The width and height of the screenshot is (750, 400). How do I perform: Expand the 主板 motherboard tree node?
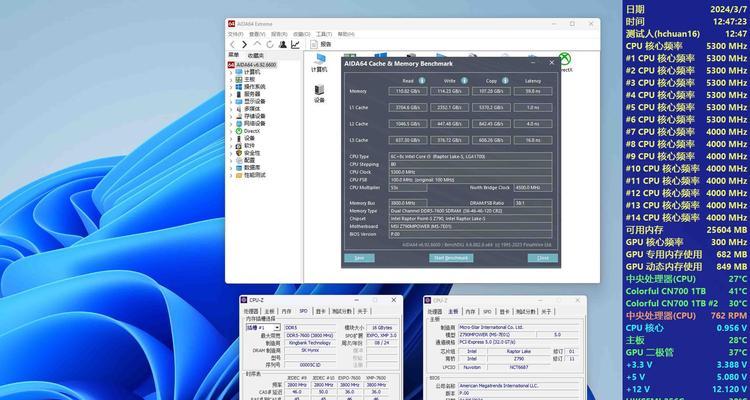[x=231, y=79]
